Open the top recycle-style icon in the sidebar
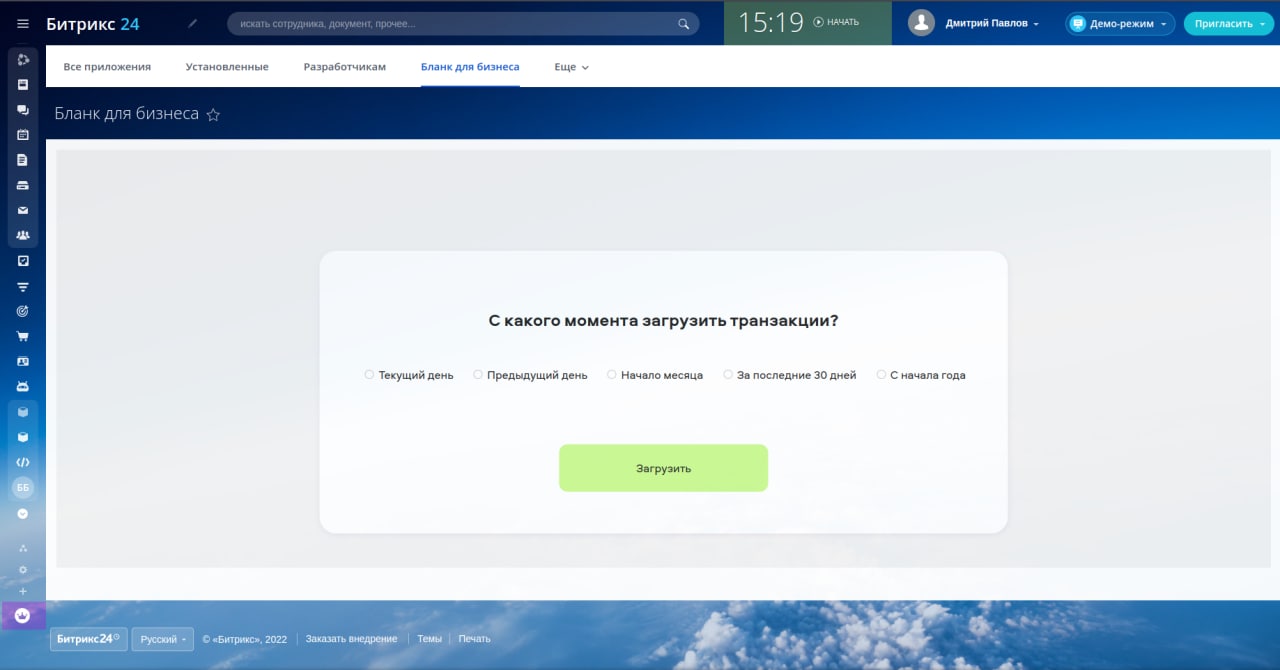The height and width of the screenshot is (670, 1280). [23, 60]
